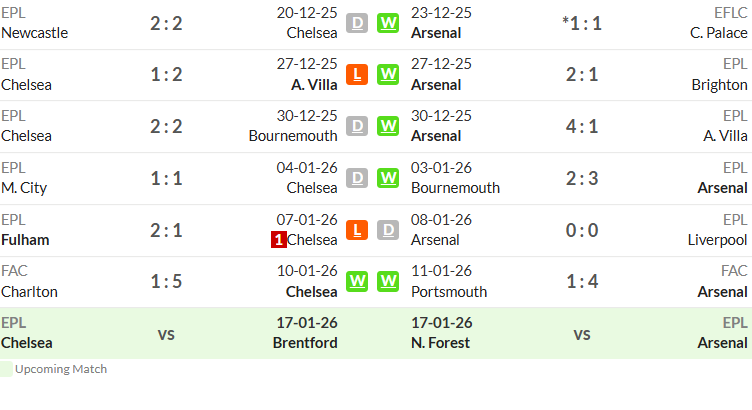Screen dimensions: 752x410
Task: Click the orange L badge for Fulham vs Chelsea
Action: 357,230
